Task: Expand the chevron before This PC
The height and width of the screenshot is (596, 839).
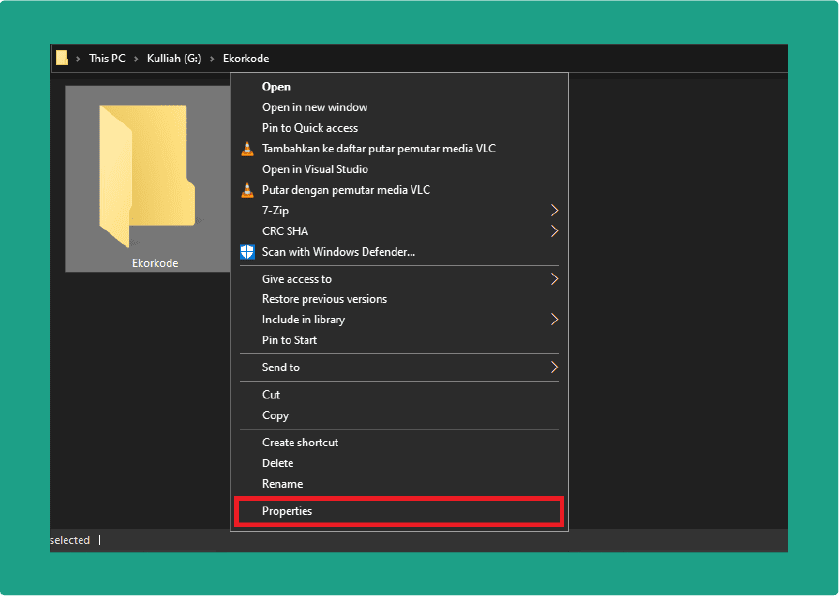Action: pos(78,59)
